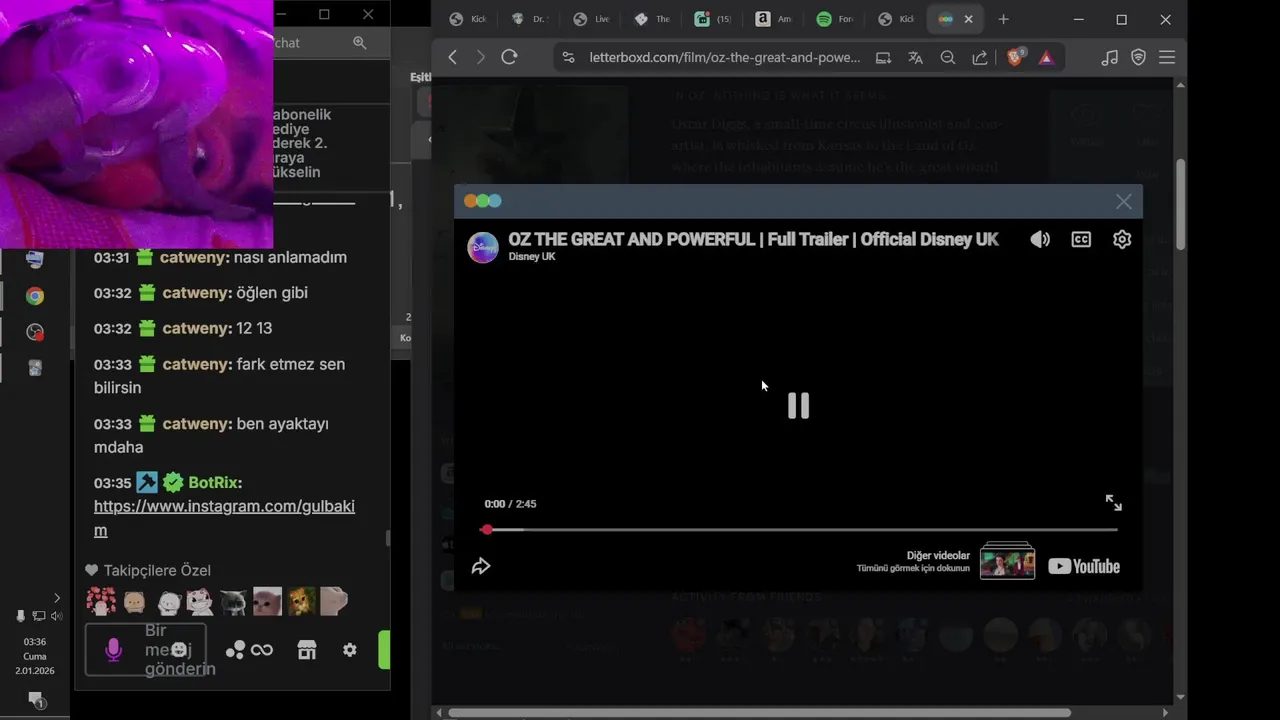Click the Letterboxd page vertical scrollbar
The height and width of the screenshot is (720, 1280).
point(1180,205)
